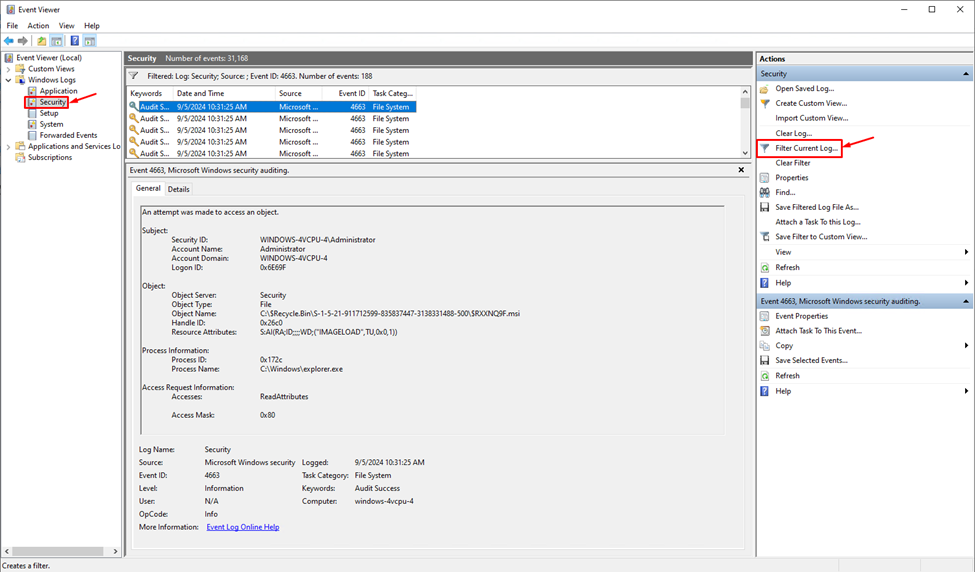The image size is (975, 572).
Task: Click Clear Log action
Action: click(793, 133)
